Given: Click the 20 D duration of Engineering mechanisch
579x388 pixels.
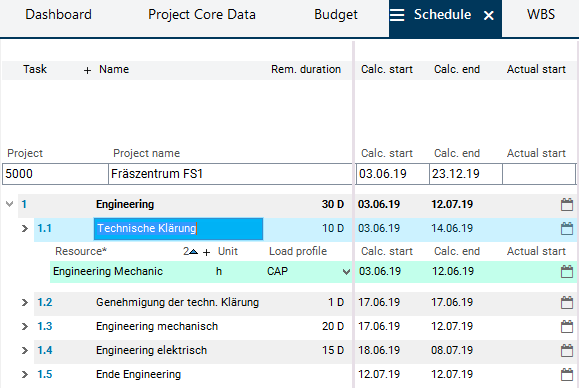Looking at the screenshot, I should click(x=333, y=326).
